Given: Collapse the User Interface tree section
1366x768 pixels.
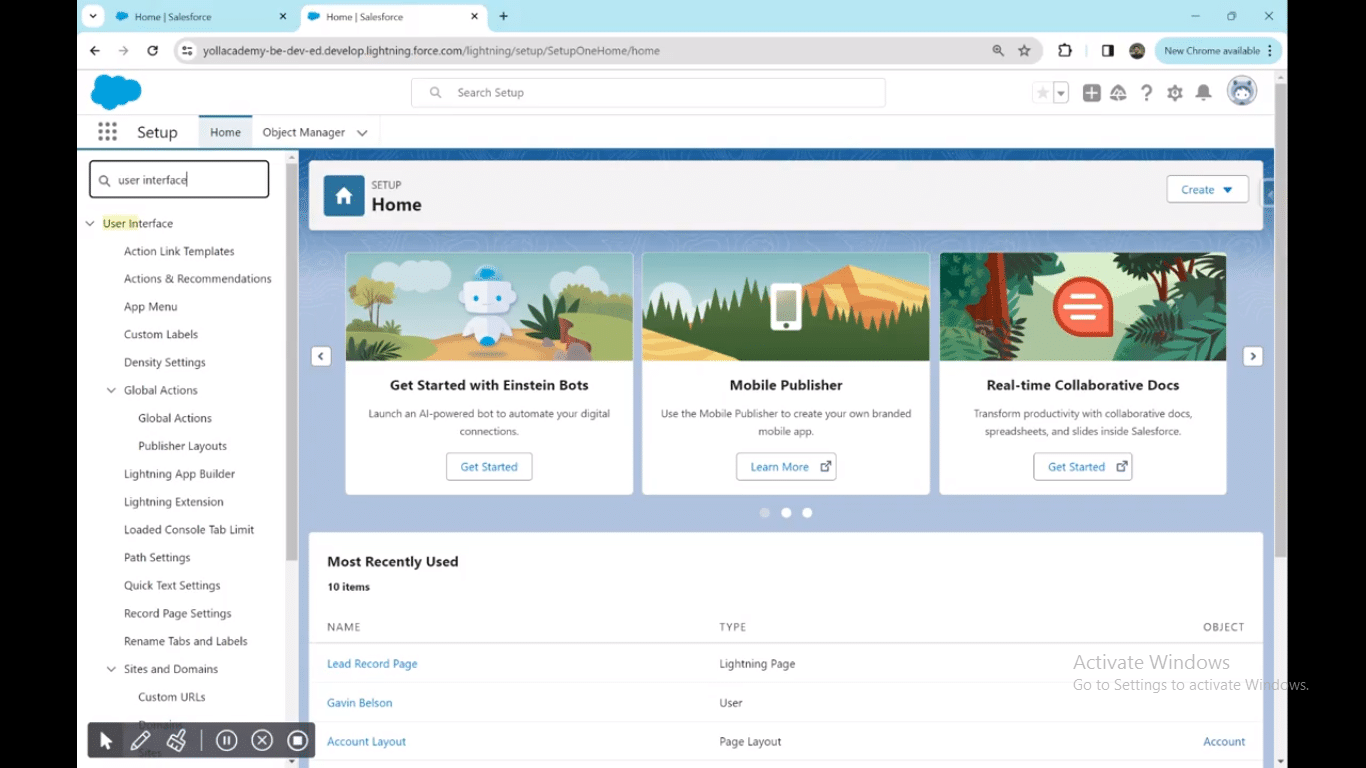Looking at the screenshot, I should (x=91, y=224).
